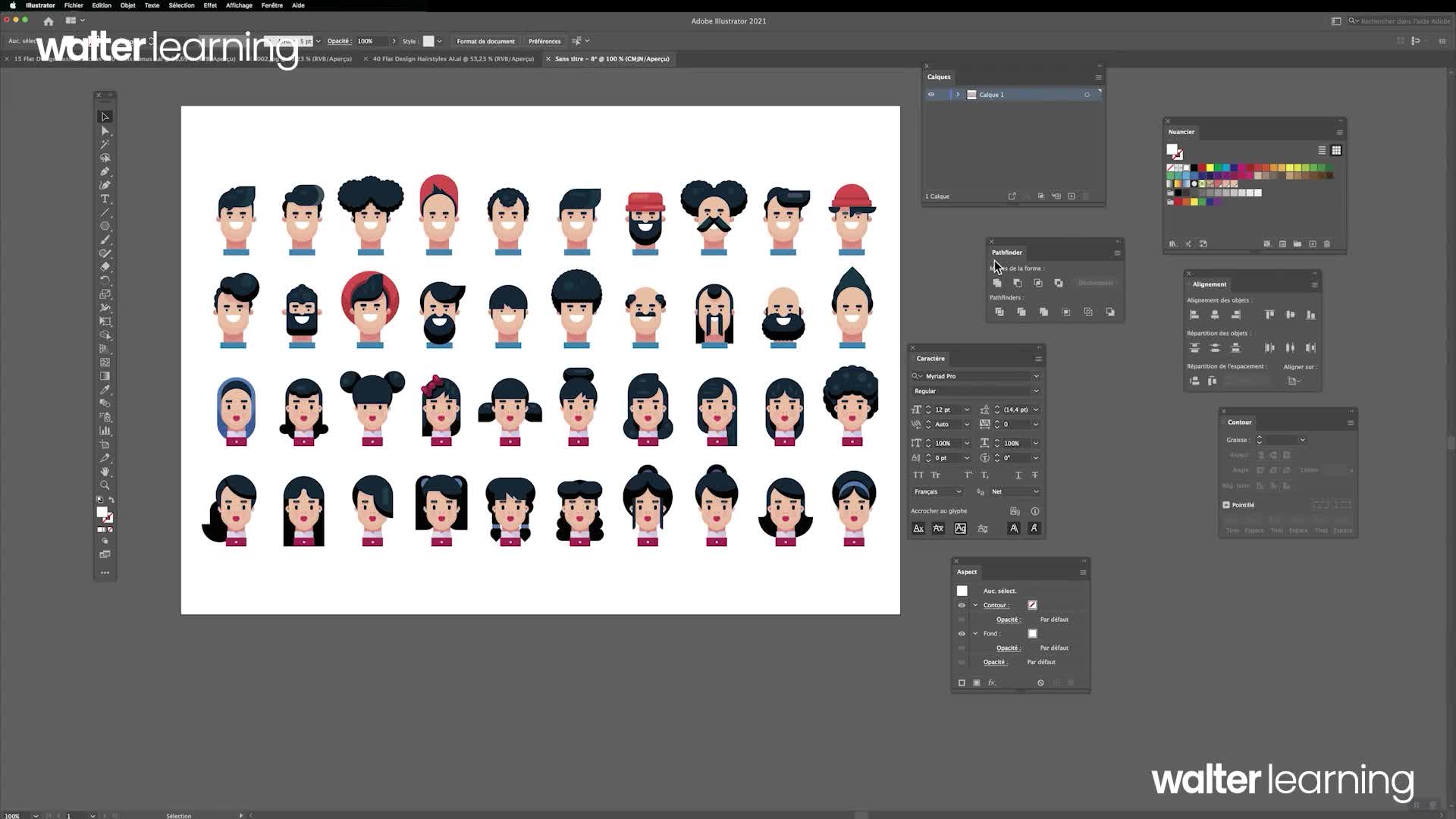
Task: Switch to 40 Flat Design Hairstyles tab
Action: (x=453, y=59)
